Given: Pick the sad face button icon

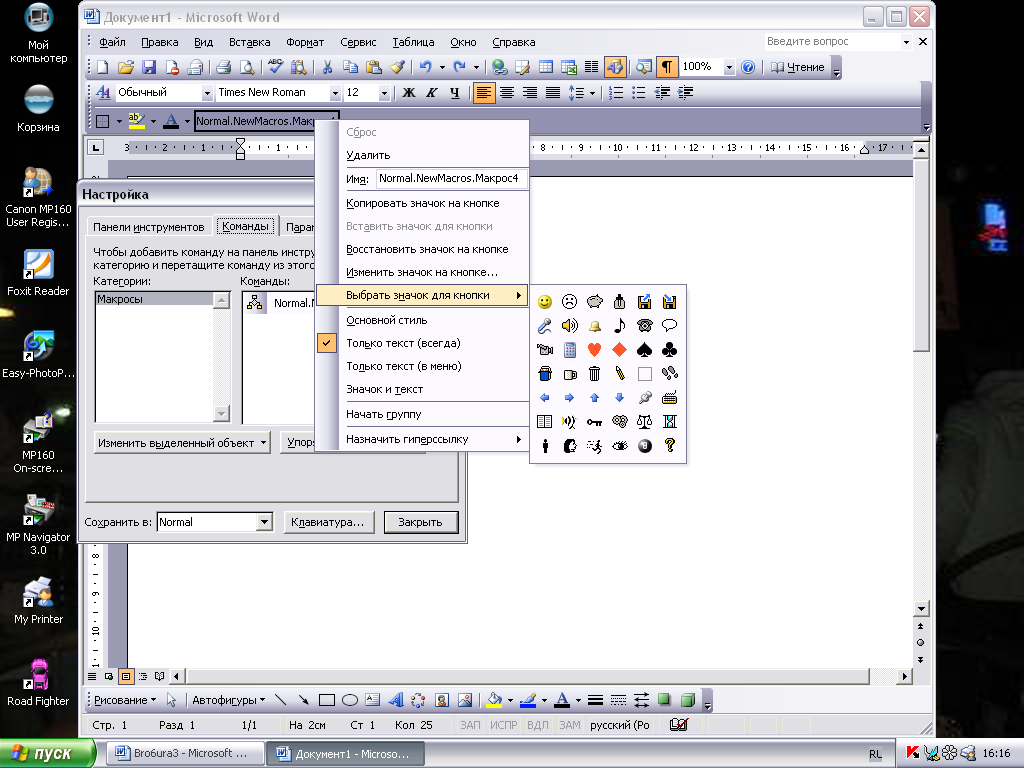Looking at the screenshot, I should [x=569, y=302].
